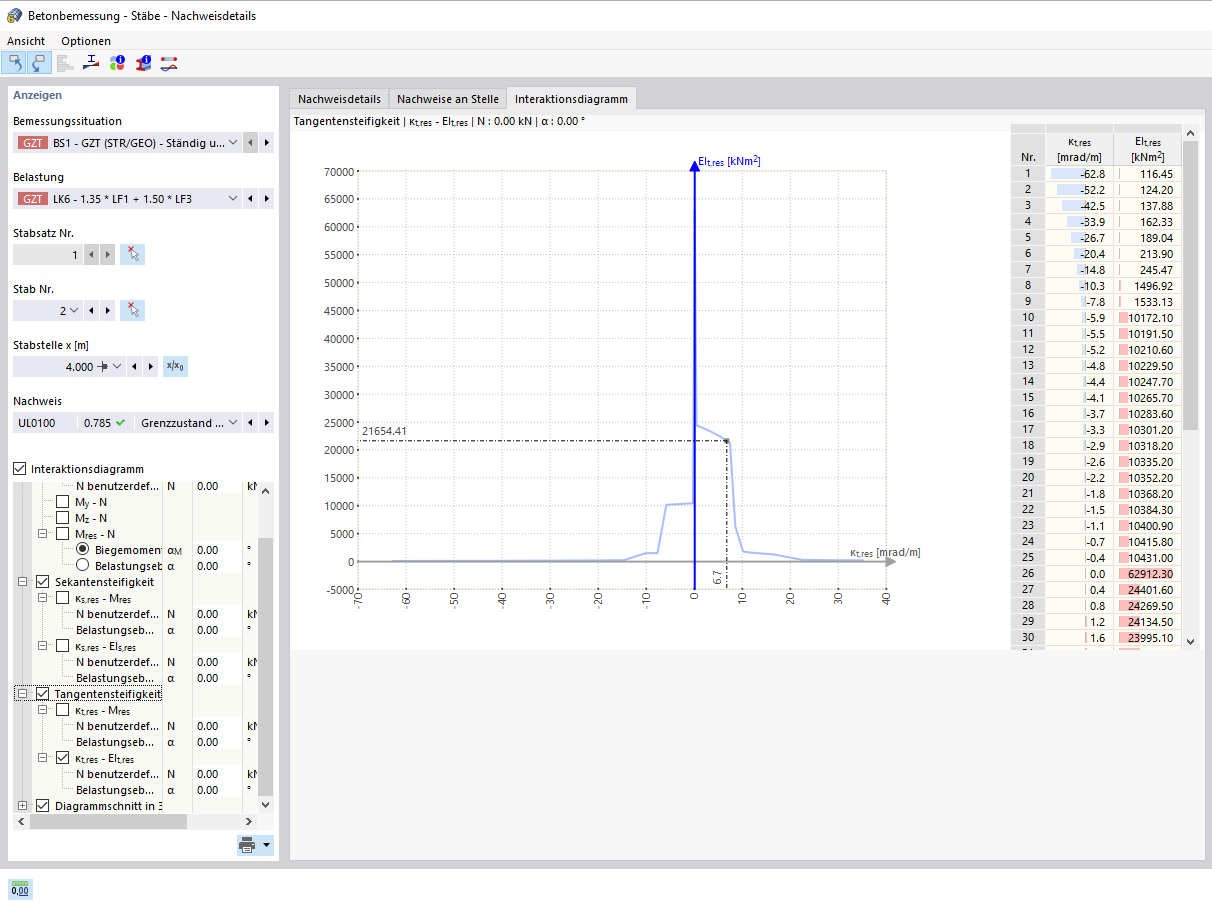1212x909 pixels.
Task: Select table row 26 value 62912.30
Action: (1147, 574)
